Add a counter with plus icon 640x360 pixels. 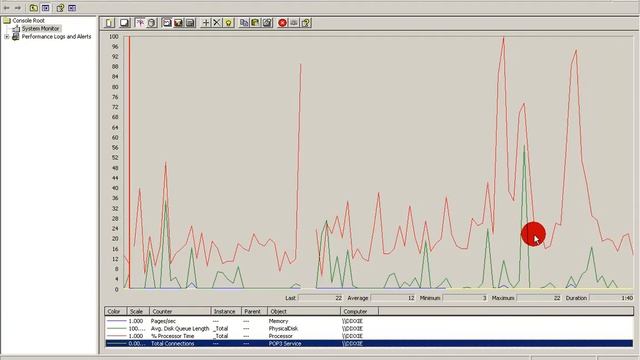(x=206, y=23)
